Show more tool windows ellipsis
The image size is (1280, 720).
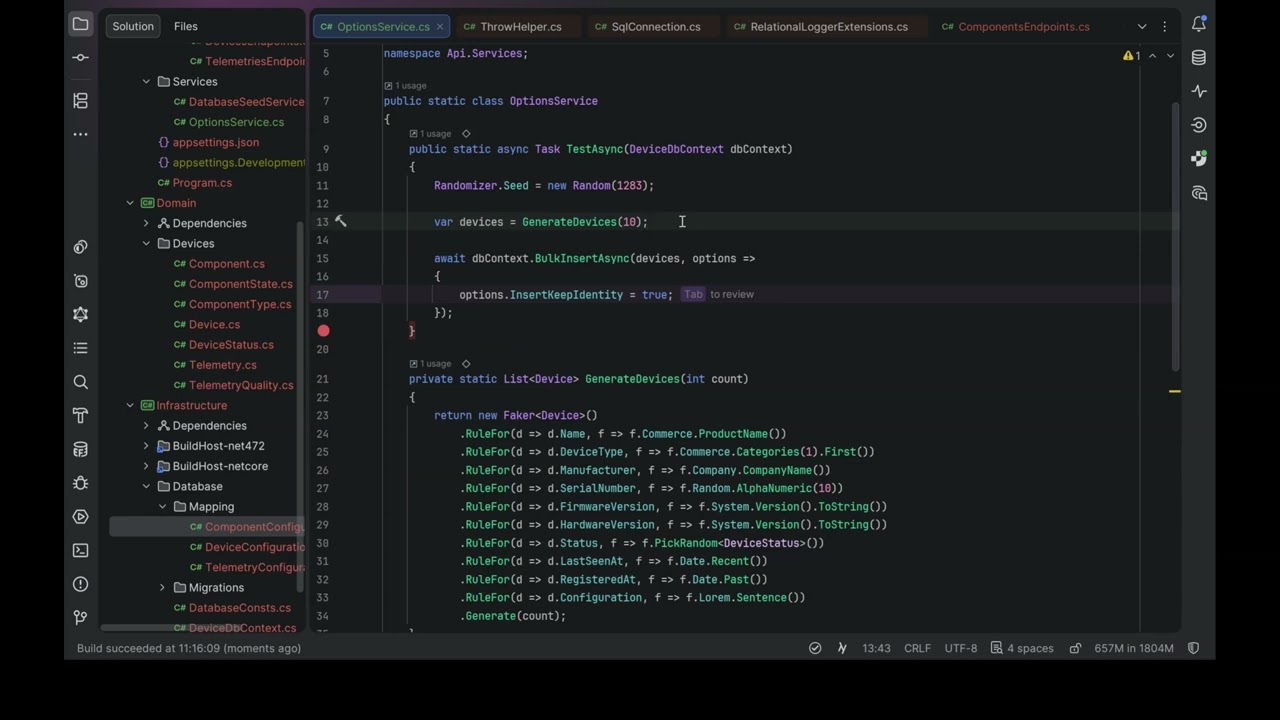(81, 134)
